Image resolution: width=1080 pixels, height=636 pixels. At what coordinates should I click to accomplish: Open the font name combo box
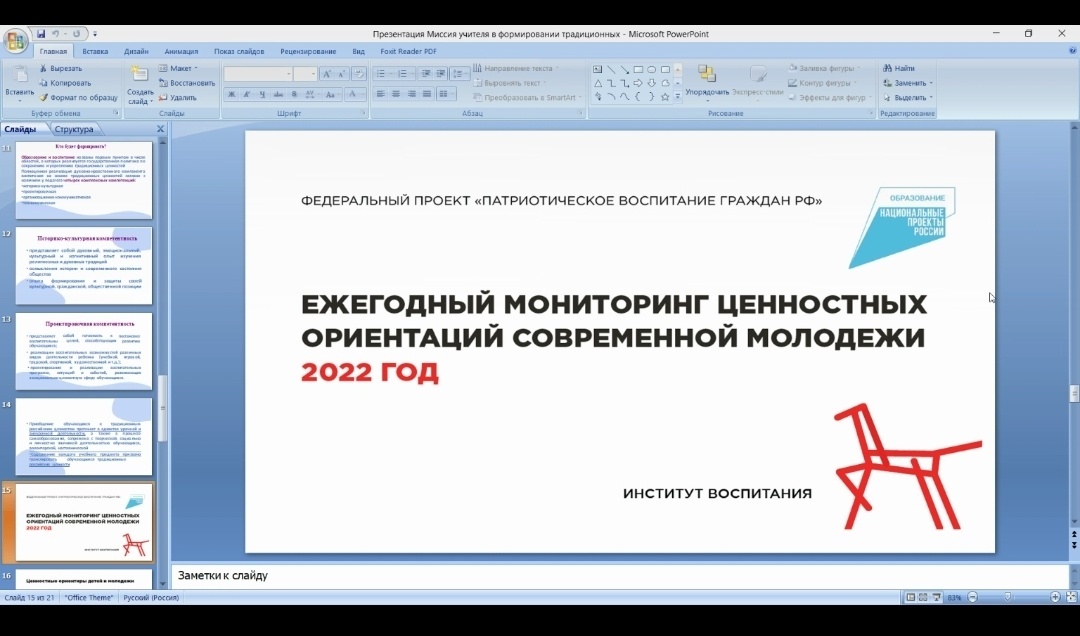[258, 74]
